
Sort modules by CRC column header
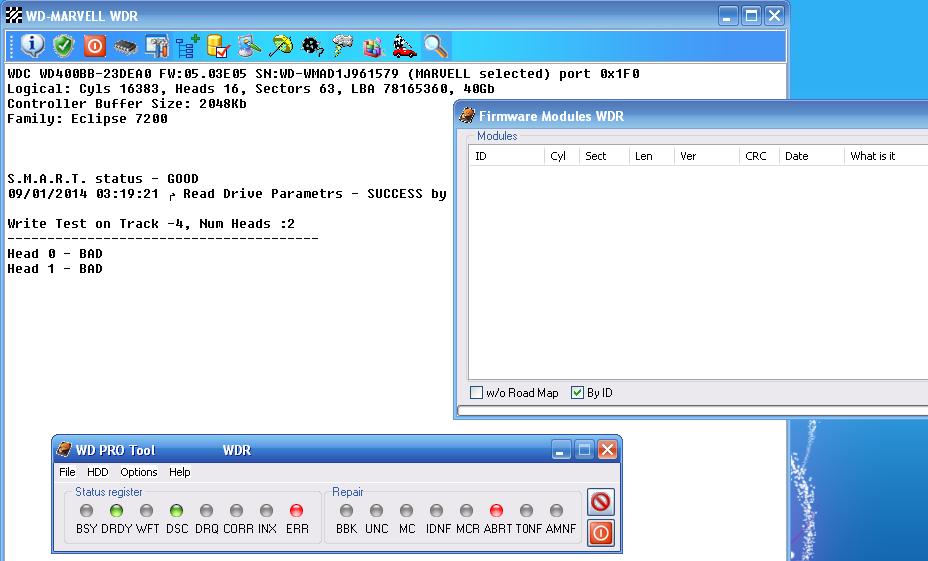[x=759, y=156]
